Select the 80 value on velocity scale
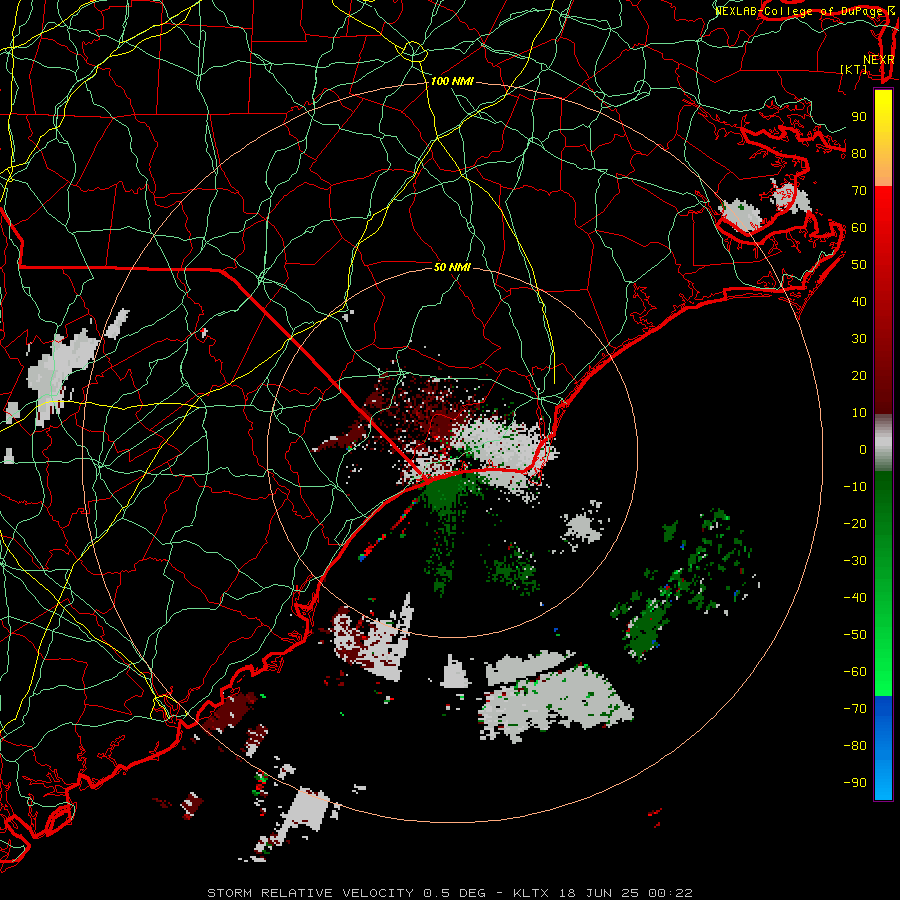900x900 pixels. coord(859,154)
